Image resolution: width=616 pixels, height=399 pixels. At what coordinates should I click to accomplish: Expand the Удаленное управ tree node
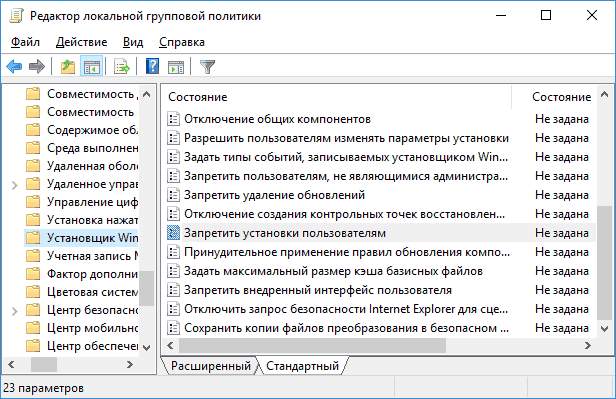[15, 185]
